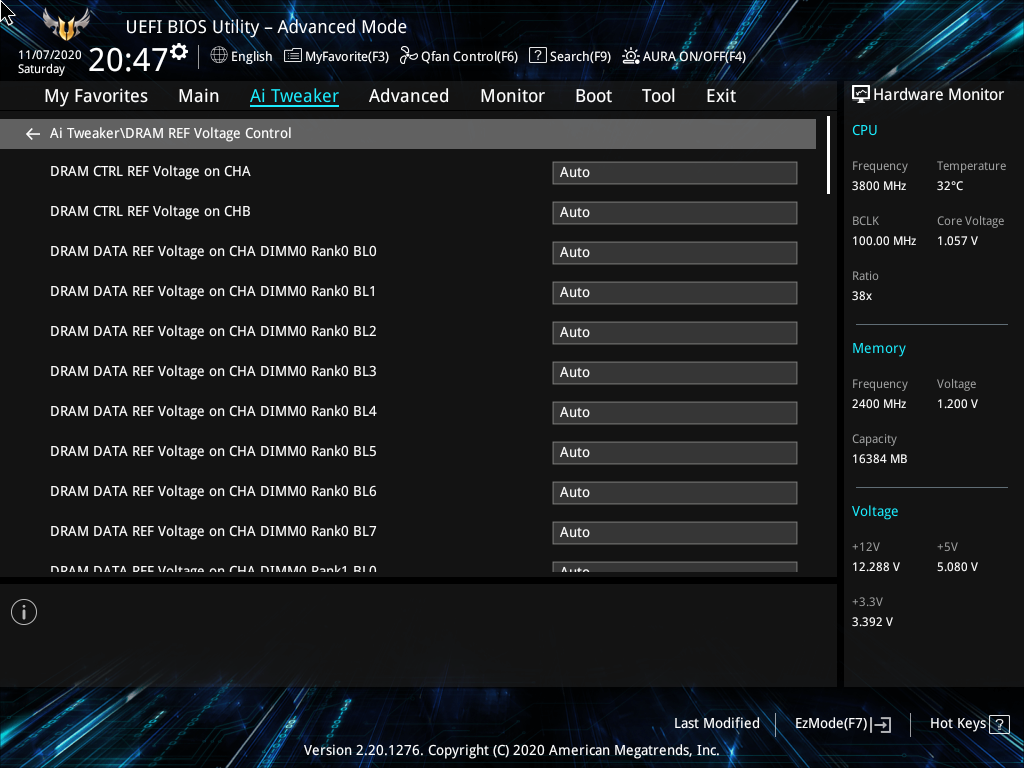Go to the Monitor tab

(x=513, y=96)
